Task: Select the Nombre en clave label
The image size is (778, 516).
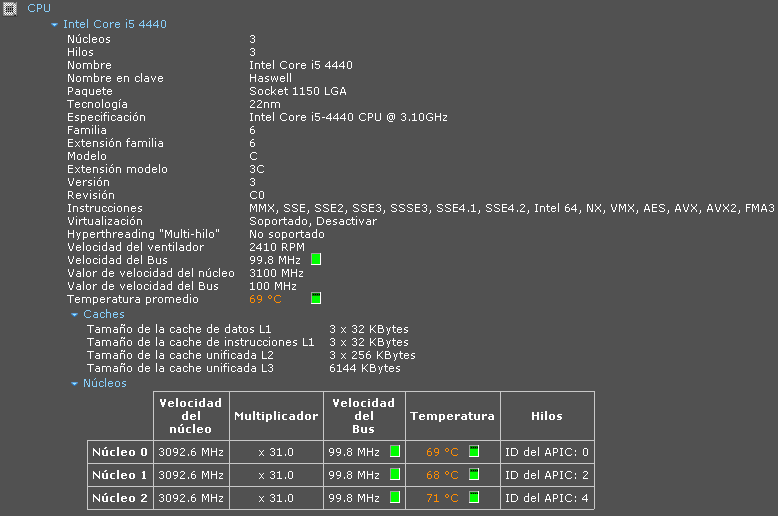Action: point(115,78)
